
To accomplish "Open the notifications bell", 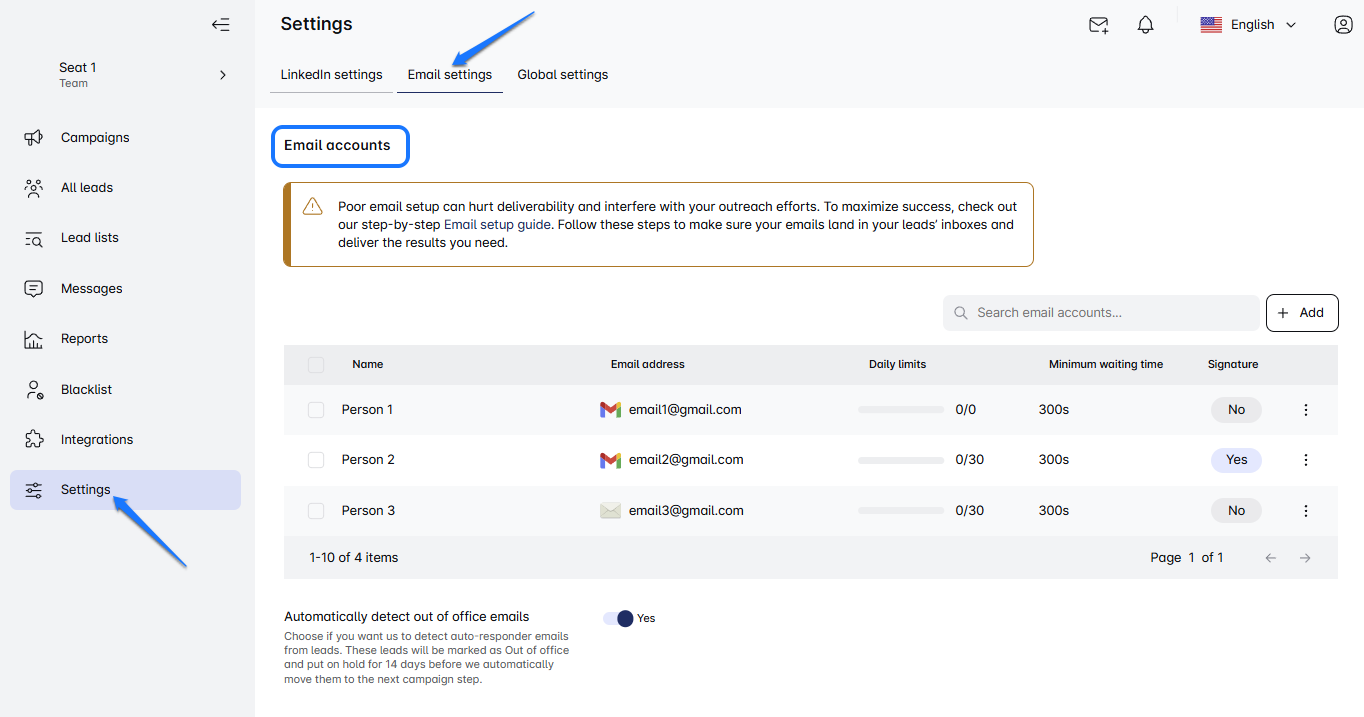I will 1146,25.
